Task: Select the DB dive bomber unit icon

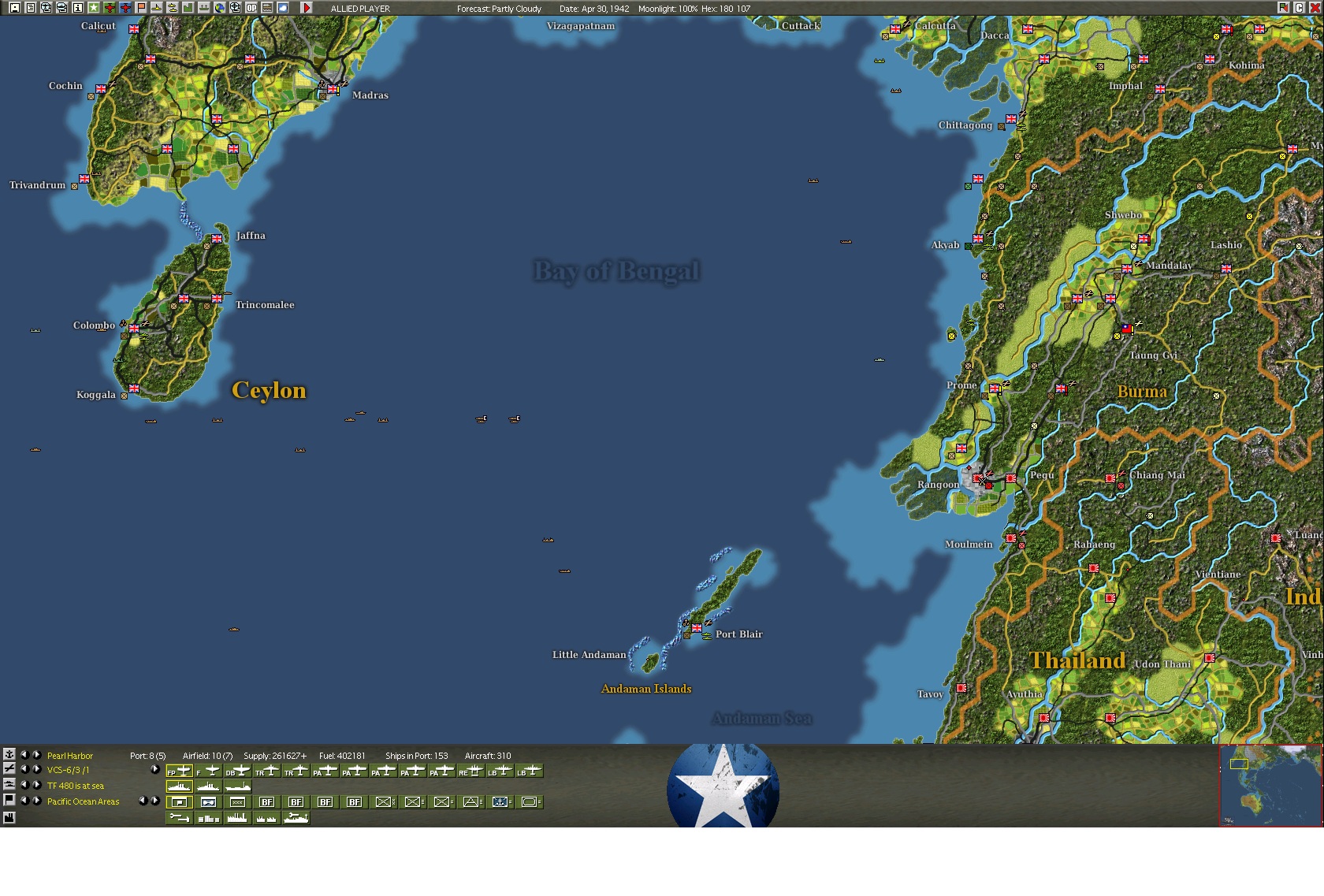Action: [x=238, y=771]
